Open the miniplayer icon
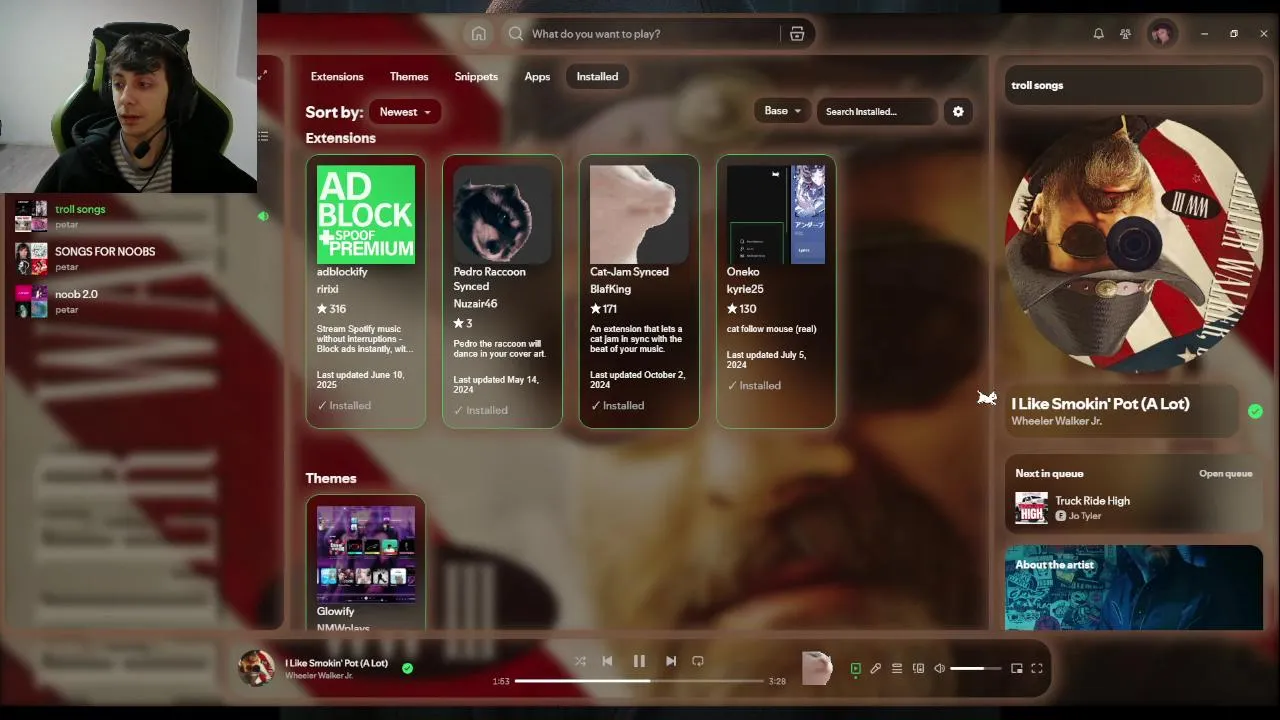The height and width of the screenshot is (720, 1280). click(1017, 669)
